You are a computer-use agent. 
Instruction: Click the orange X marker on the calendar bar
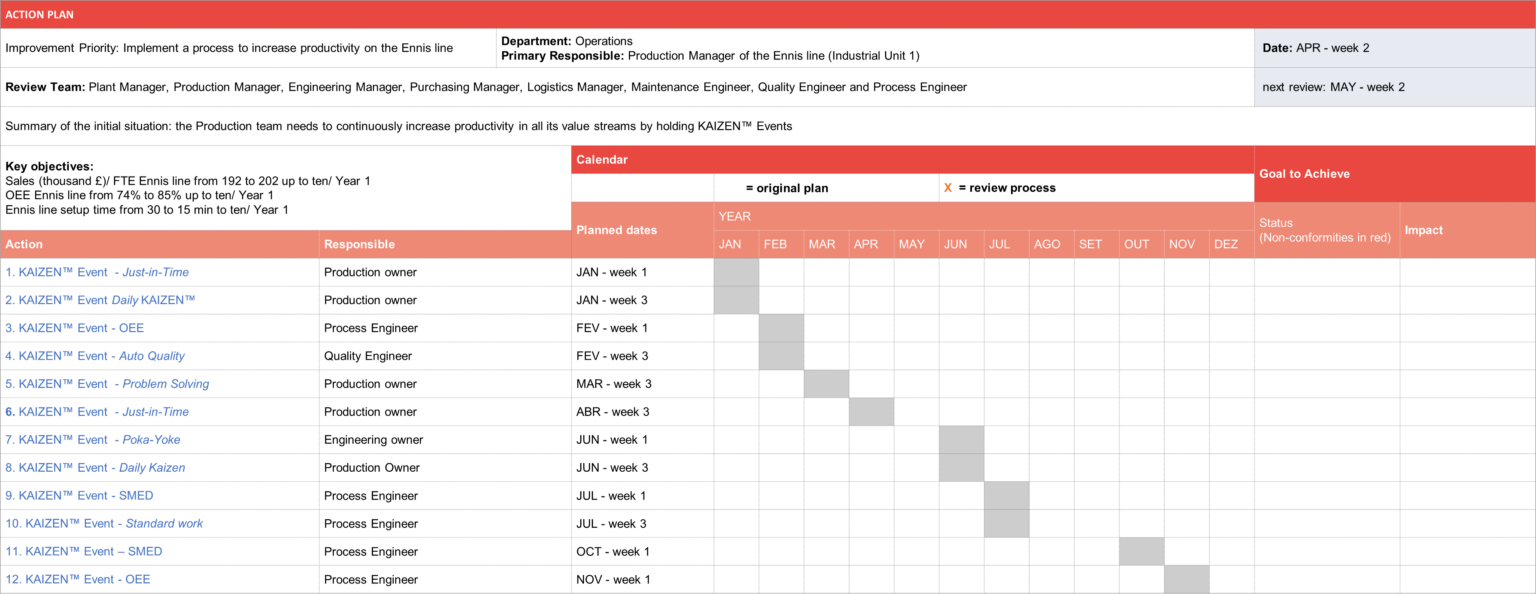[x=948, y=187]
